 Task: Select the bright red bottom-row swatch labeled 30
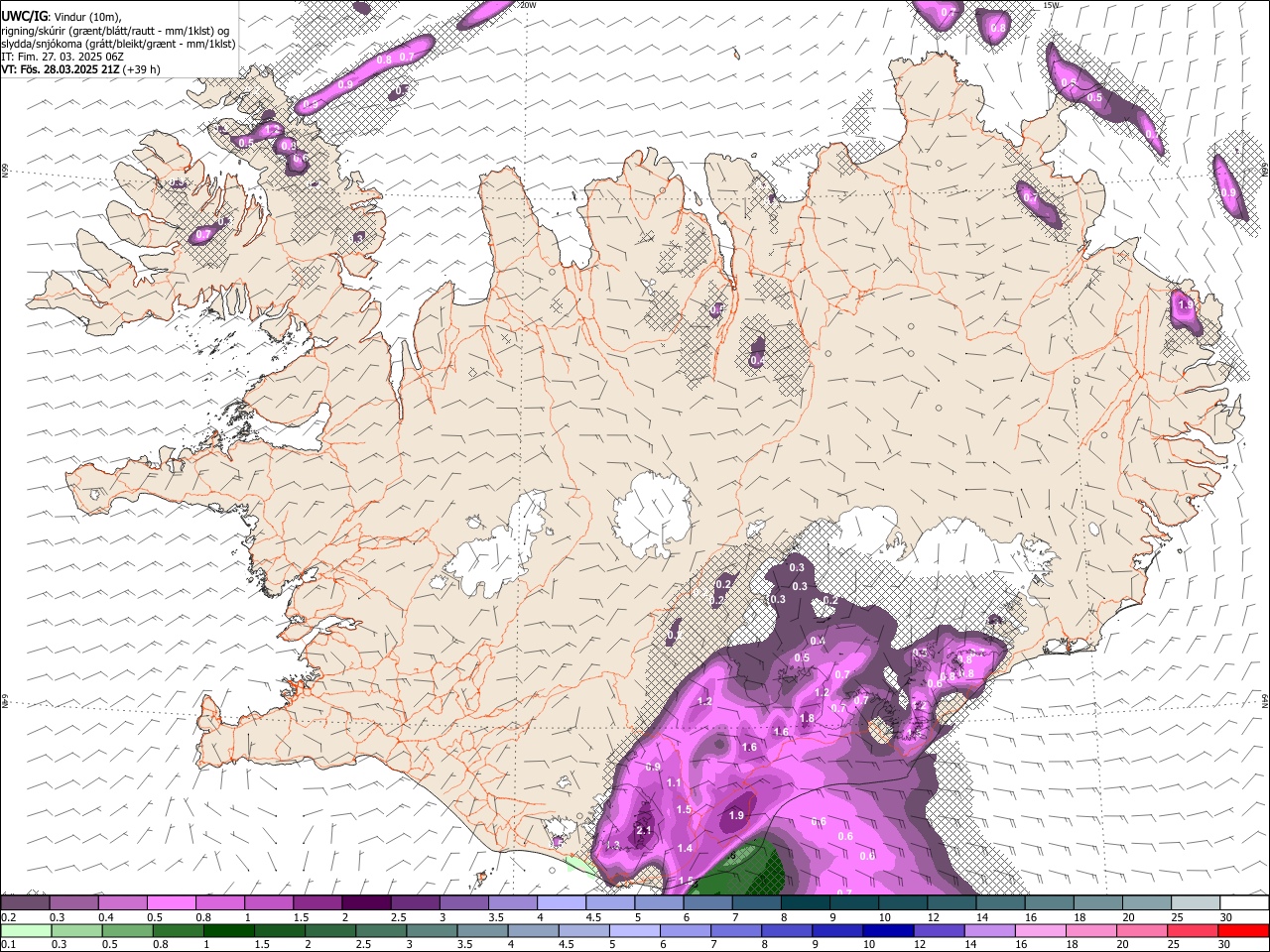[1244, 930]
